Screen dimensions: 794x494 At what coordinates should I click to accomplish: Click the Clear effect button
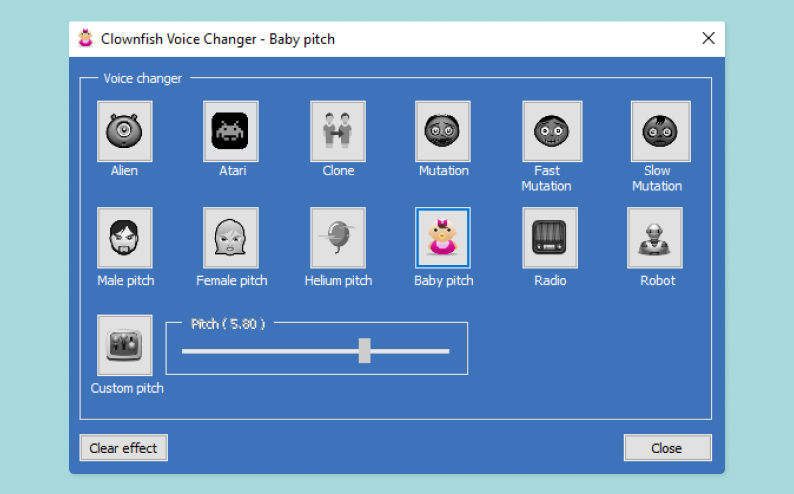click(124, 448)
